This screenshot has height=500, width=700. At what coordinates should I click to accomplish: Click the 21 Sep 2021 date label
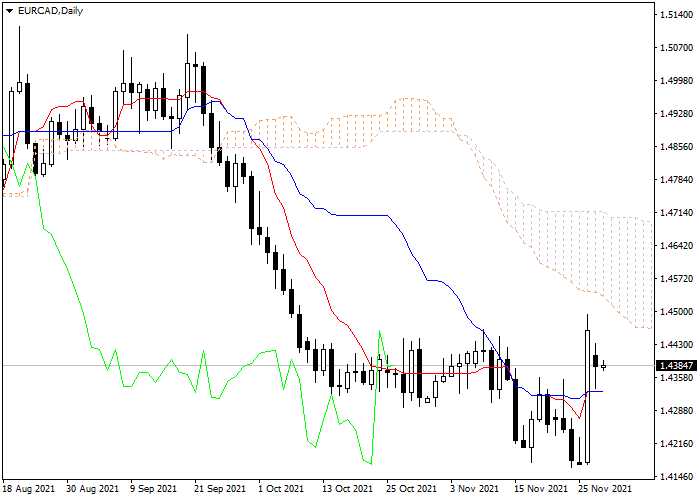(x=221, y=489)
